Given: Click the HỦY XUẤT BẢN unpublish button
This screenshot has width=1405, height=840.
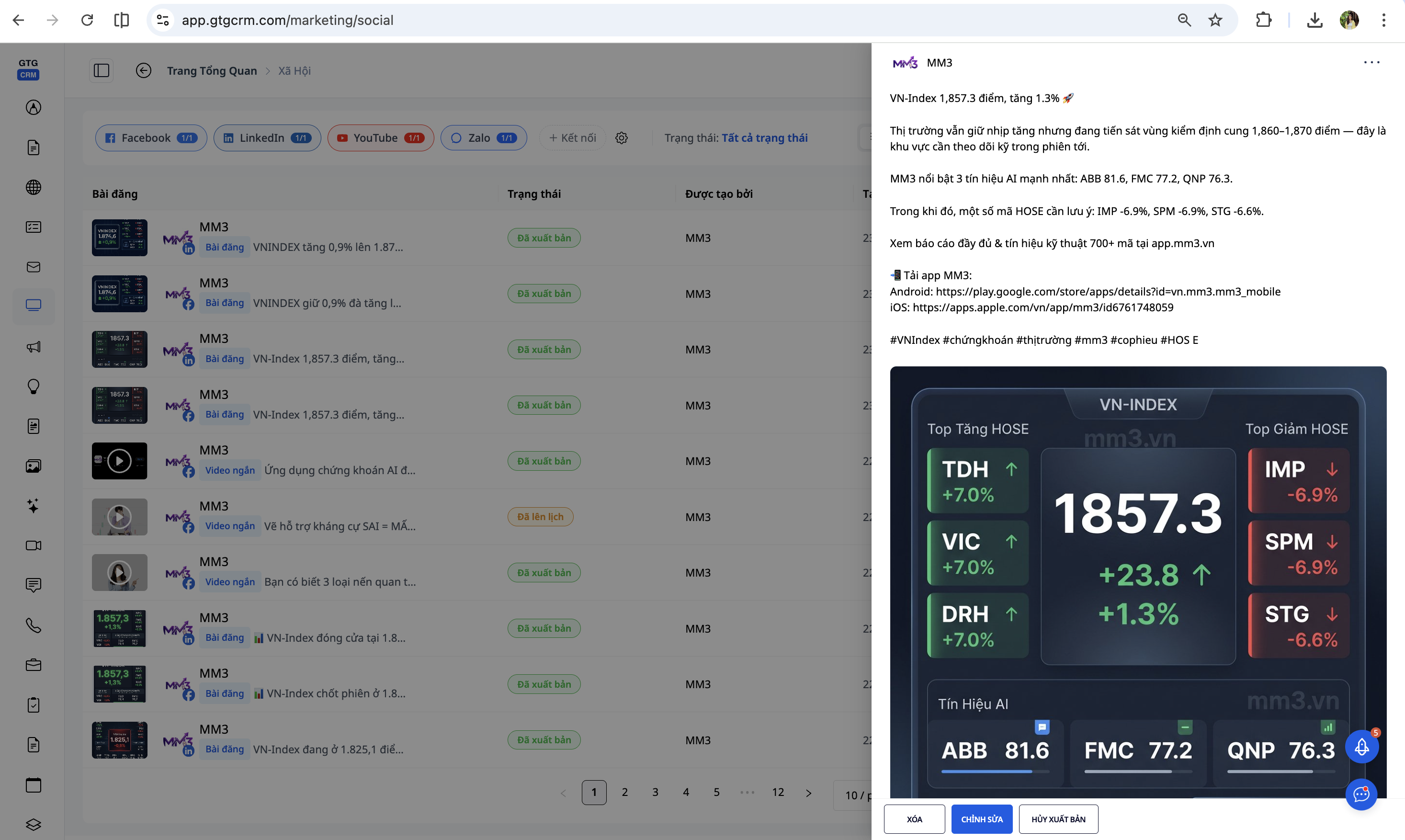Looking at the screenshot, I should (x=1058, y=819).
